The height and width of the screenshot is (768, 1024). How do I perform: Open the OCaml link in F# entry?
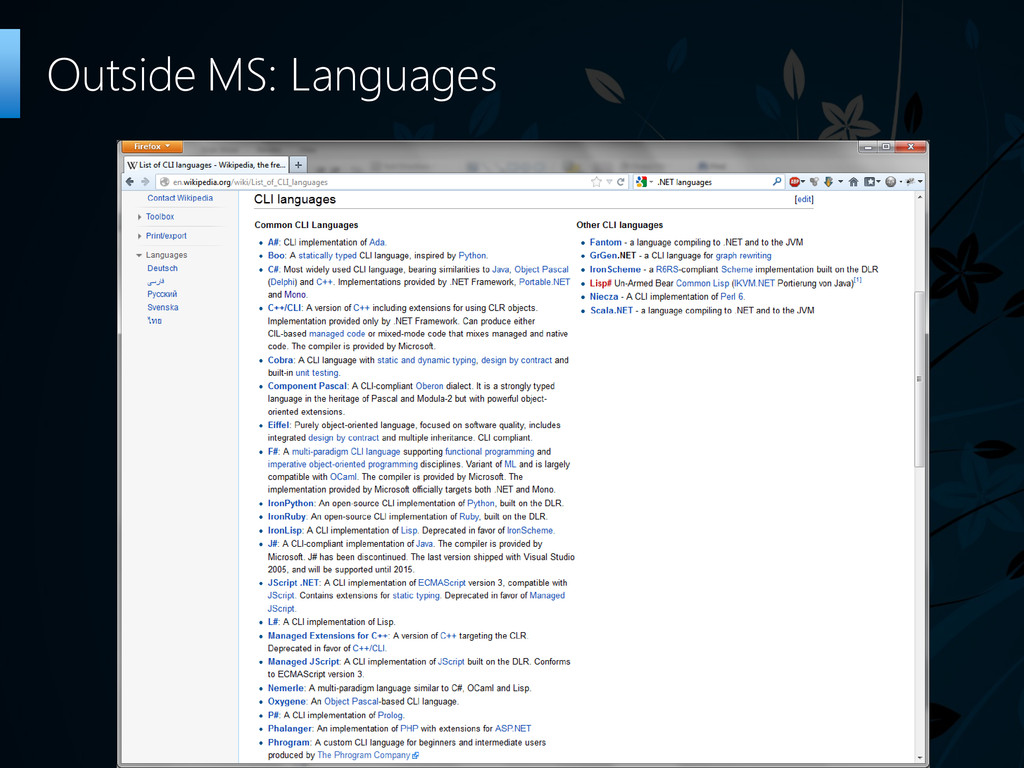tap(344, 477)
